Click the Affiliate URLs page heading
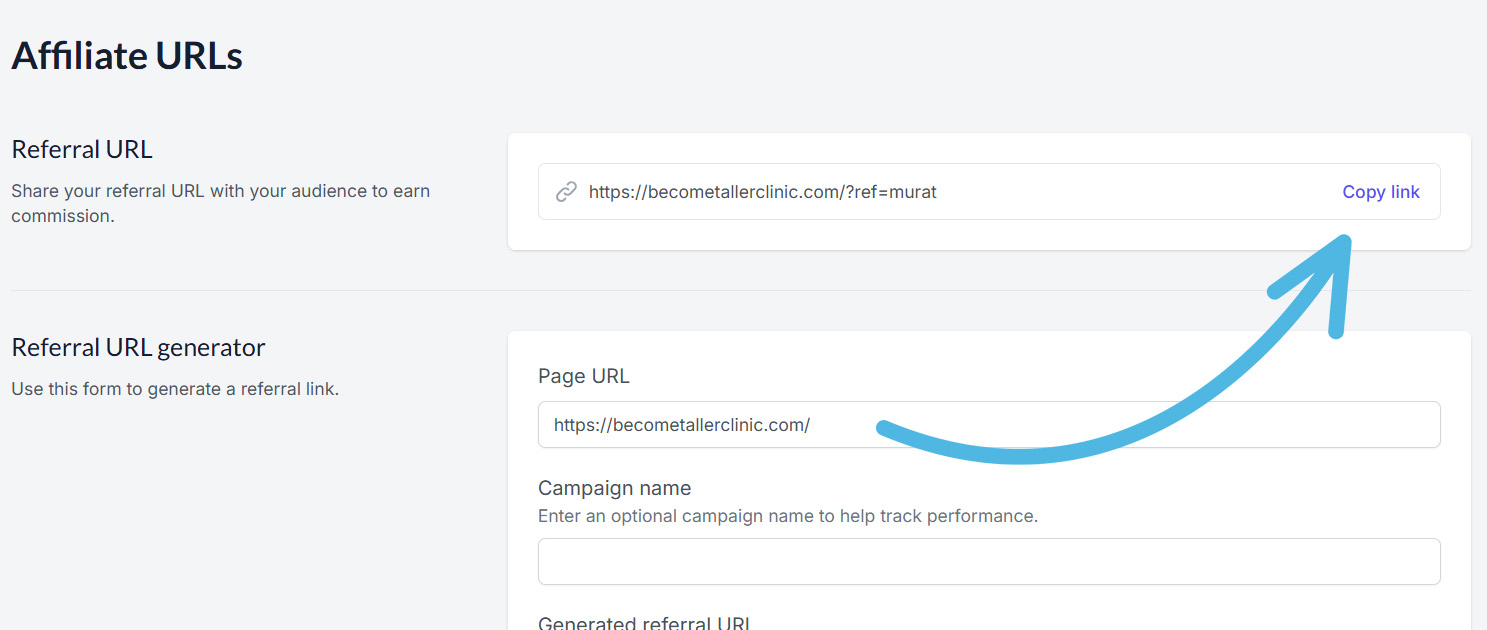Image resolution: width=1487 pixels, height=630 pixels. [127, 56]
